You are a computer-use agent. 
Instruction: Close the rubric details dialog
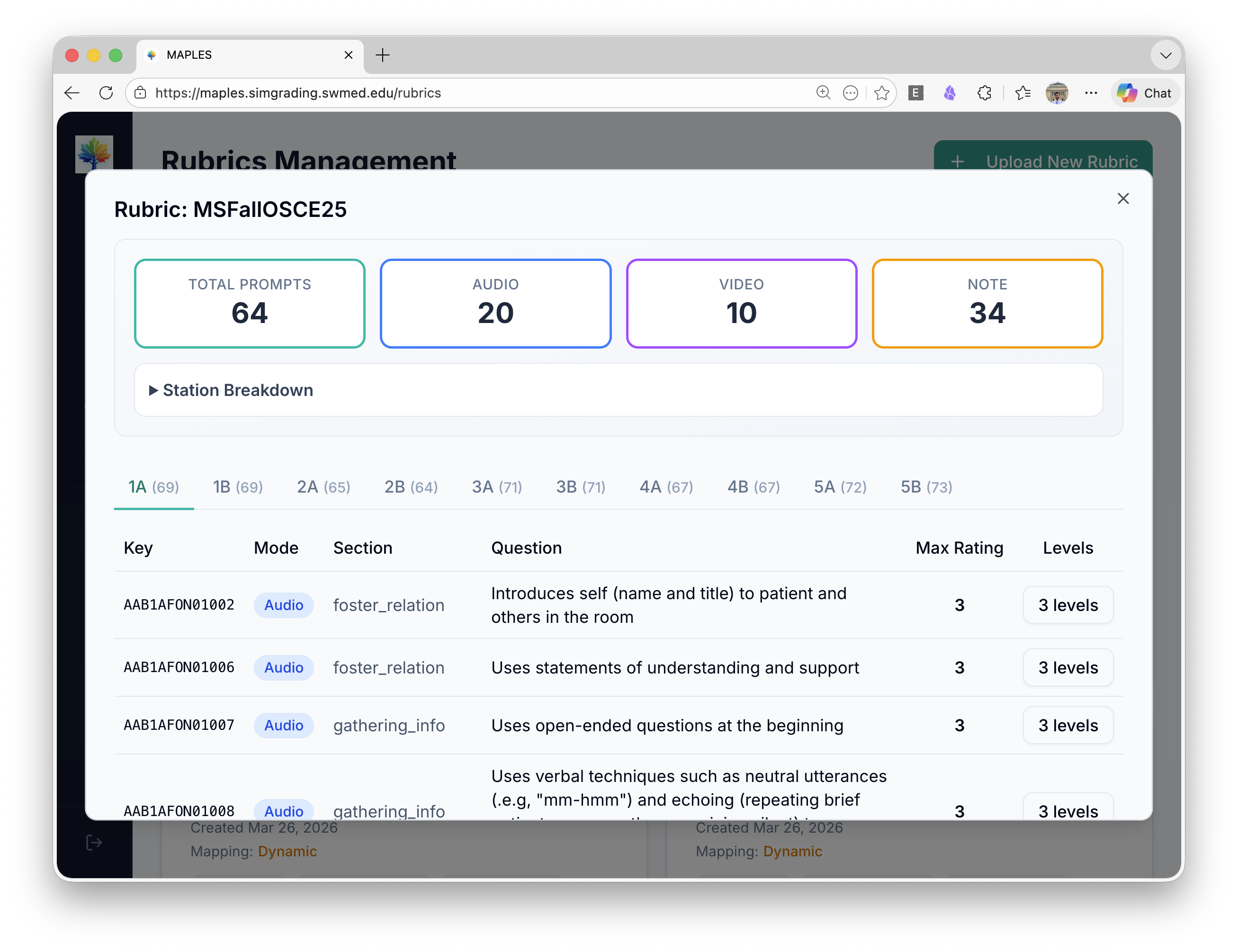[x=1122, y=198]
